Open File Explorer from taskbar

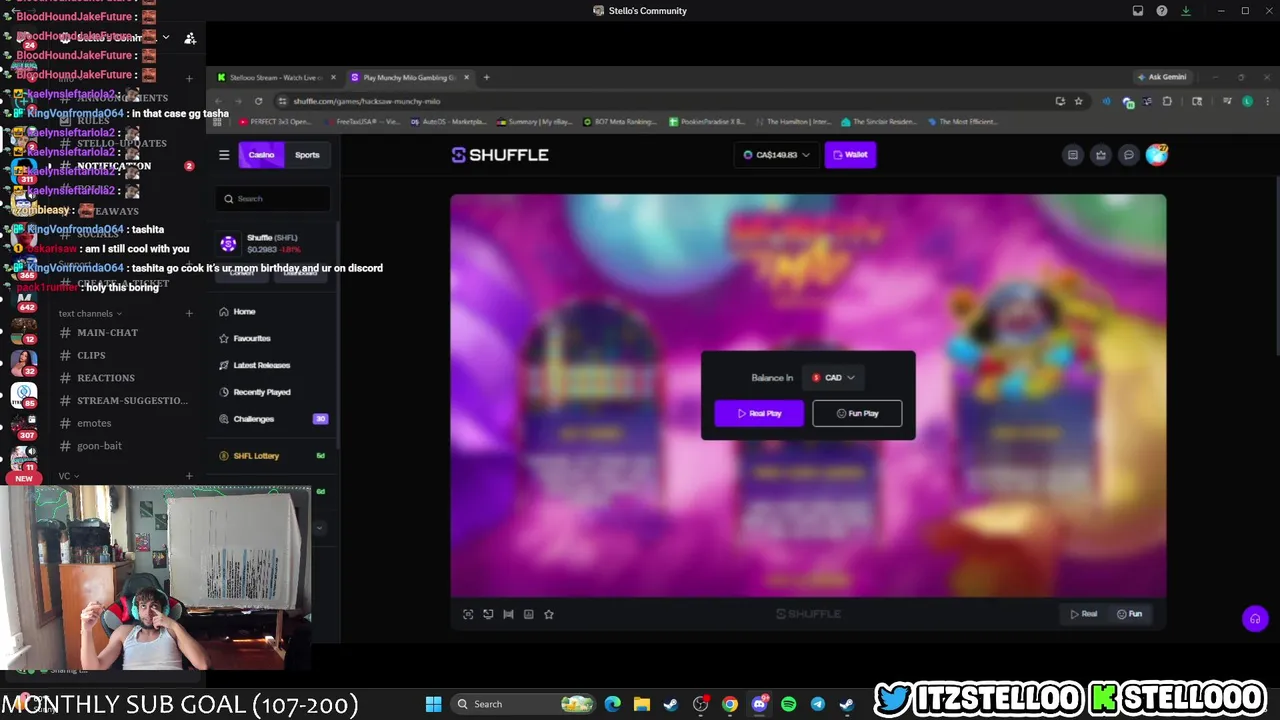[x=641, y=704]
